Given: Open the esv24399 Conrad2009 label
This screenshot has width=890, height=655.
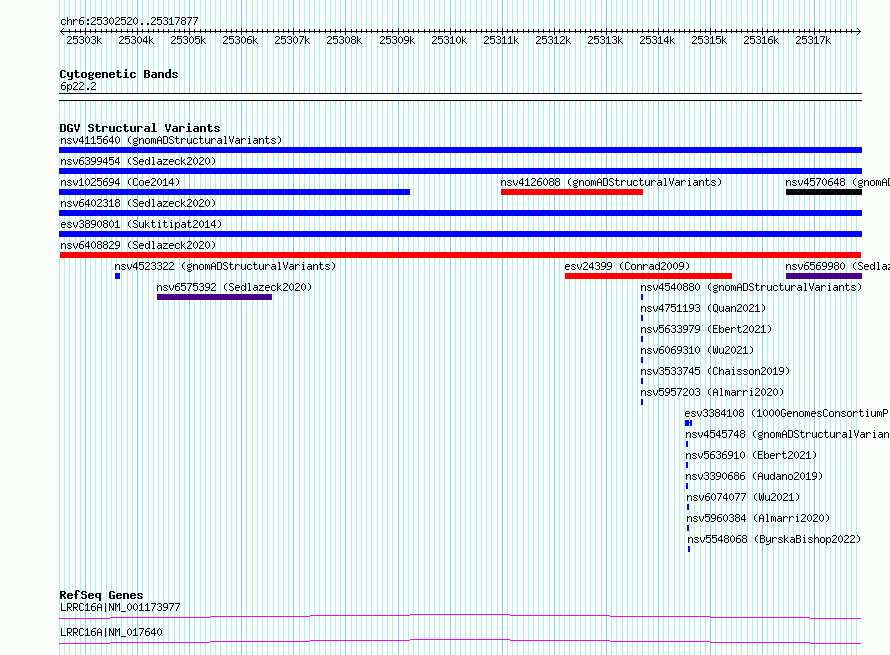Looking at the screenshot, I should click(x=627, y=266).
